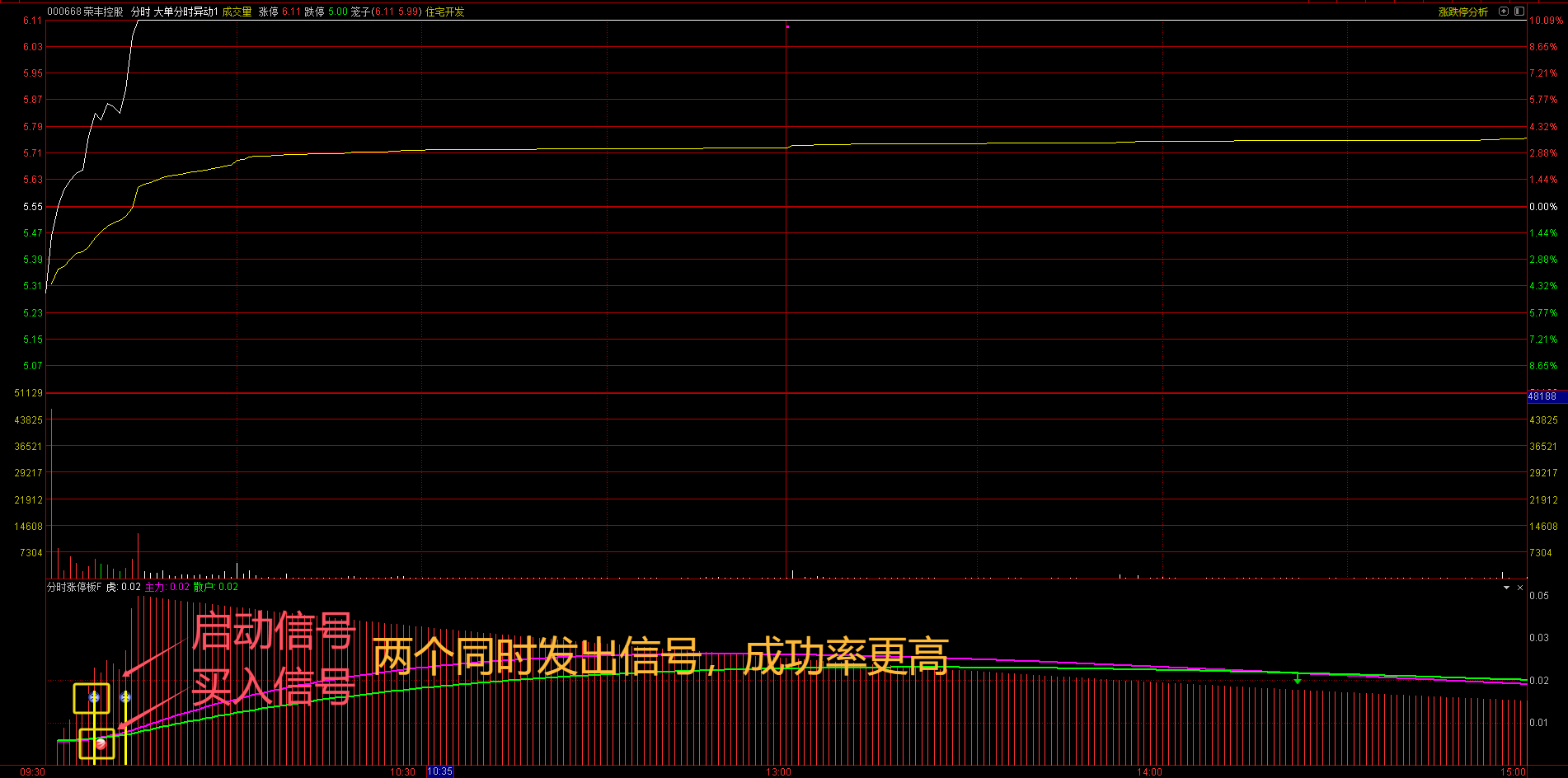1568x778 pixels.
Task: Click the 5.55 price axis label
Action: coord(33,207)
